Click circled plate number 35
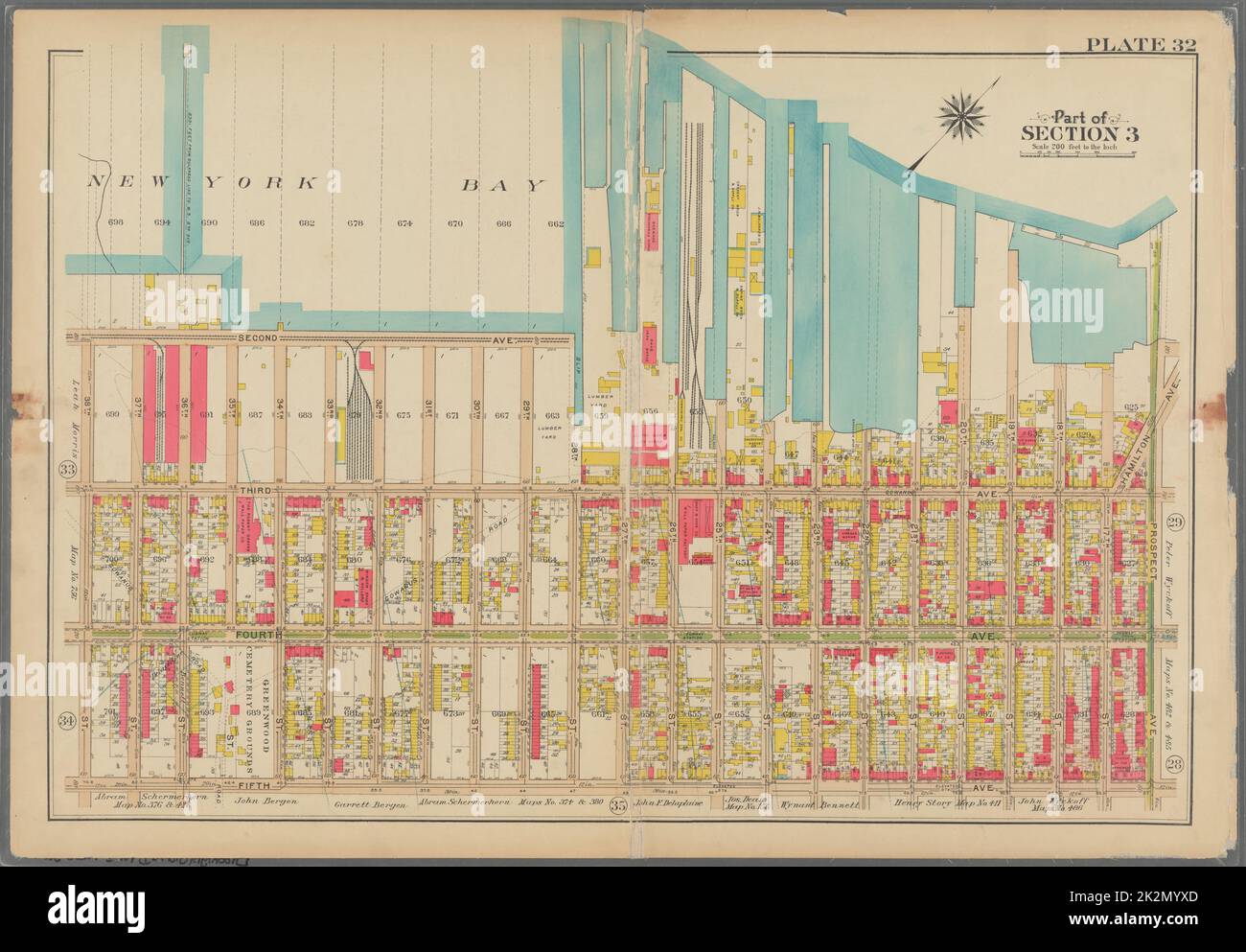This screenshot has width=1246, height=952. [x=618, y=807]
